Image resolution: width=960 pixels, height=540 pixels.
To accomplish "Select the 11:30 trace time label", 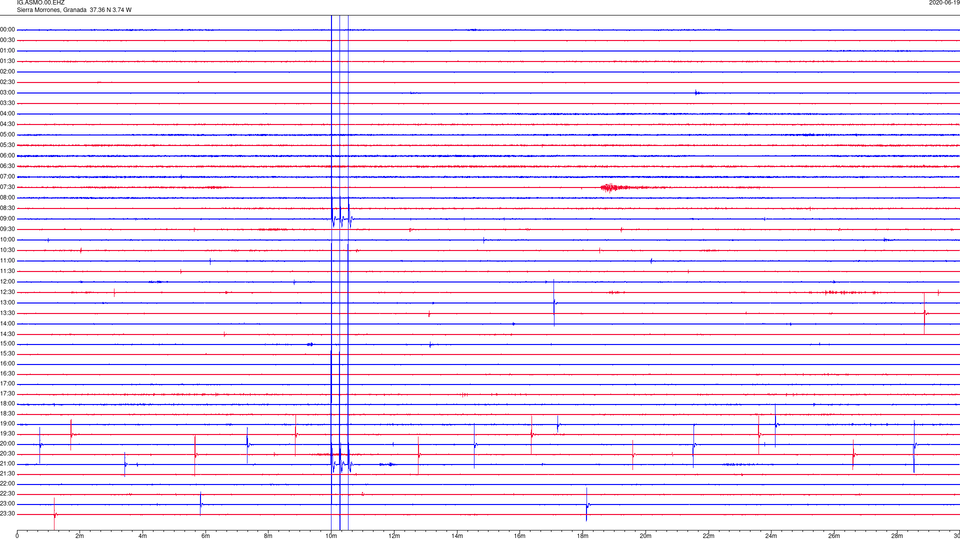I will (7, 271).
